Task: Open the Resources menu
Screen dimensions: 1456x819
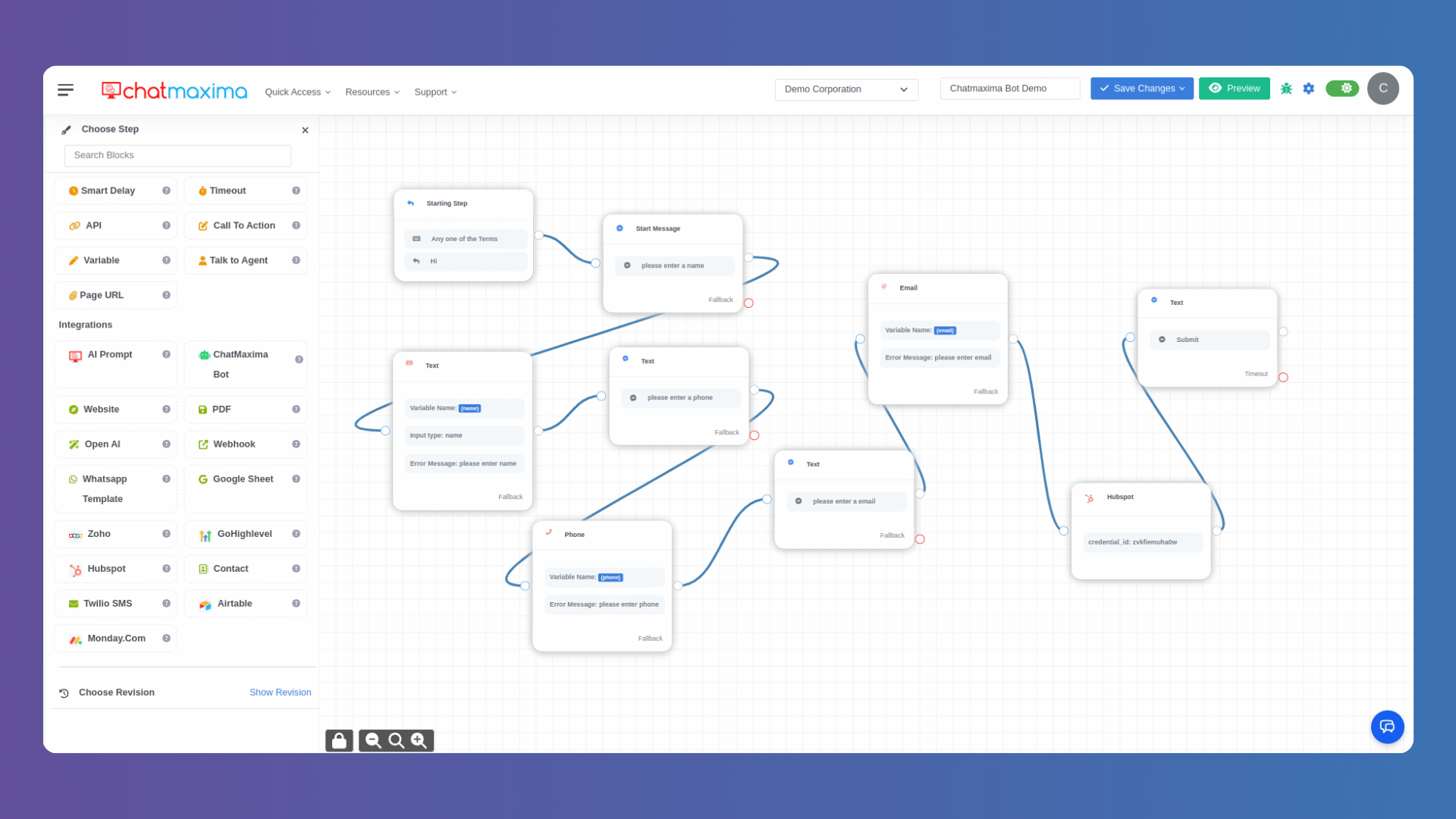Action: tap(372, 92)
